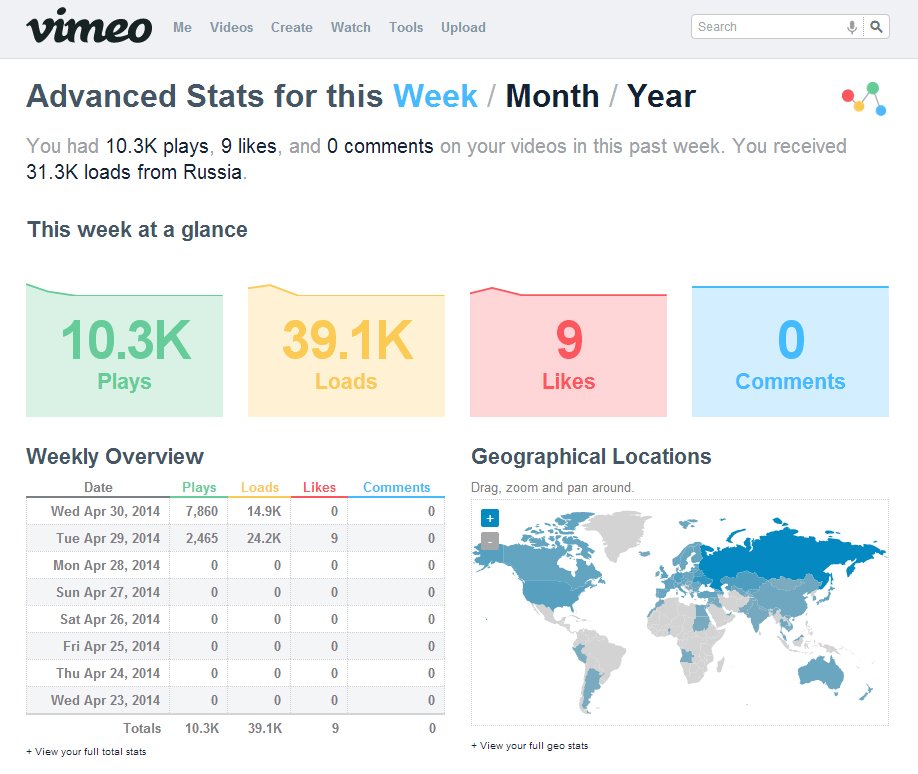This screenshot has height=774, width=918.
Task: Select the Wed Apr 23, 2014 row date
Action: 105,700
